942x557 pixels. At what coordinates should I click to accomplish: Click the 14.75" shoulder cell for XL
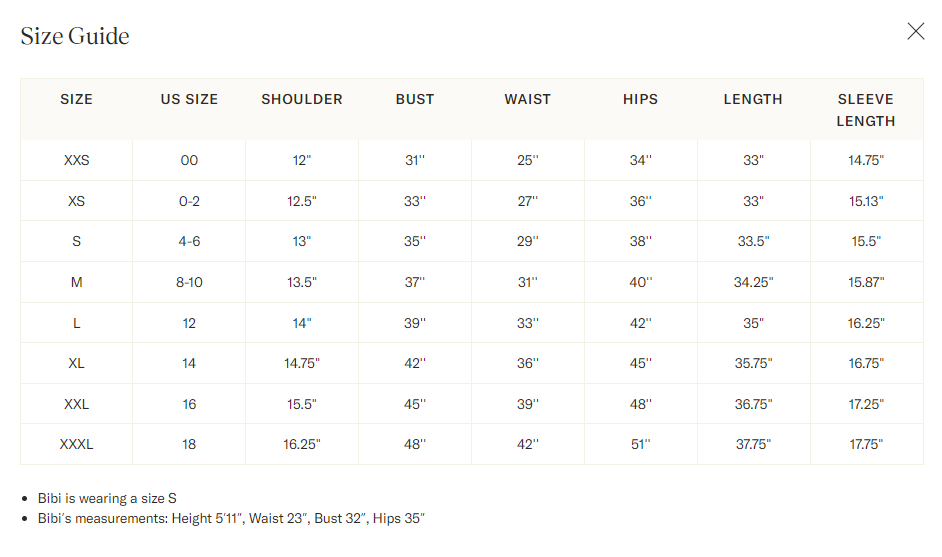[x=302, y=364]
